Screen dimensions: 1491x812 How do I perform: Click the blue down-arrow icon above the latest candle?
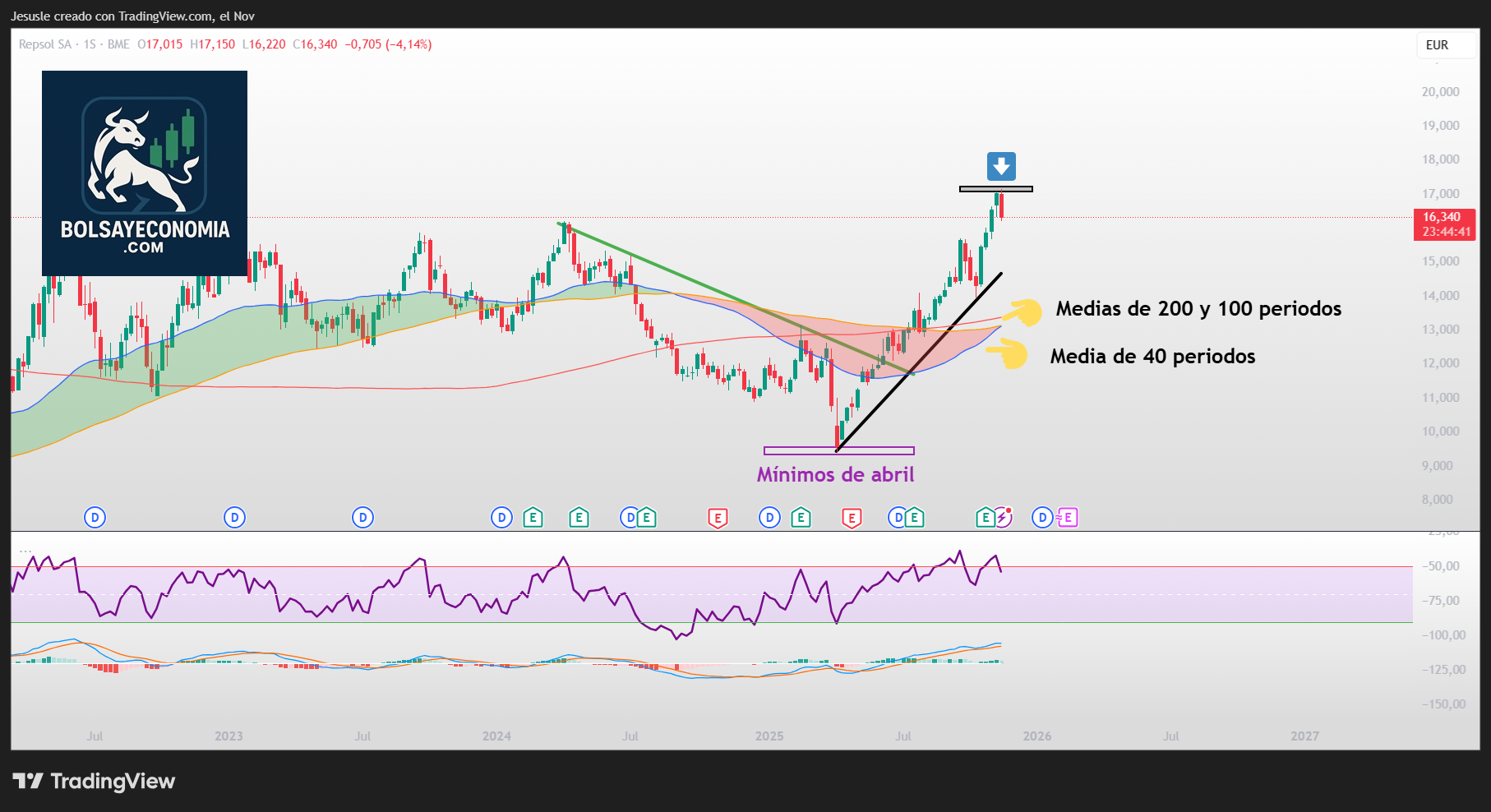pyautogui.click(x=1000, y=166)
